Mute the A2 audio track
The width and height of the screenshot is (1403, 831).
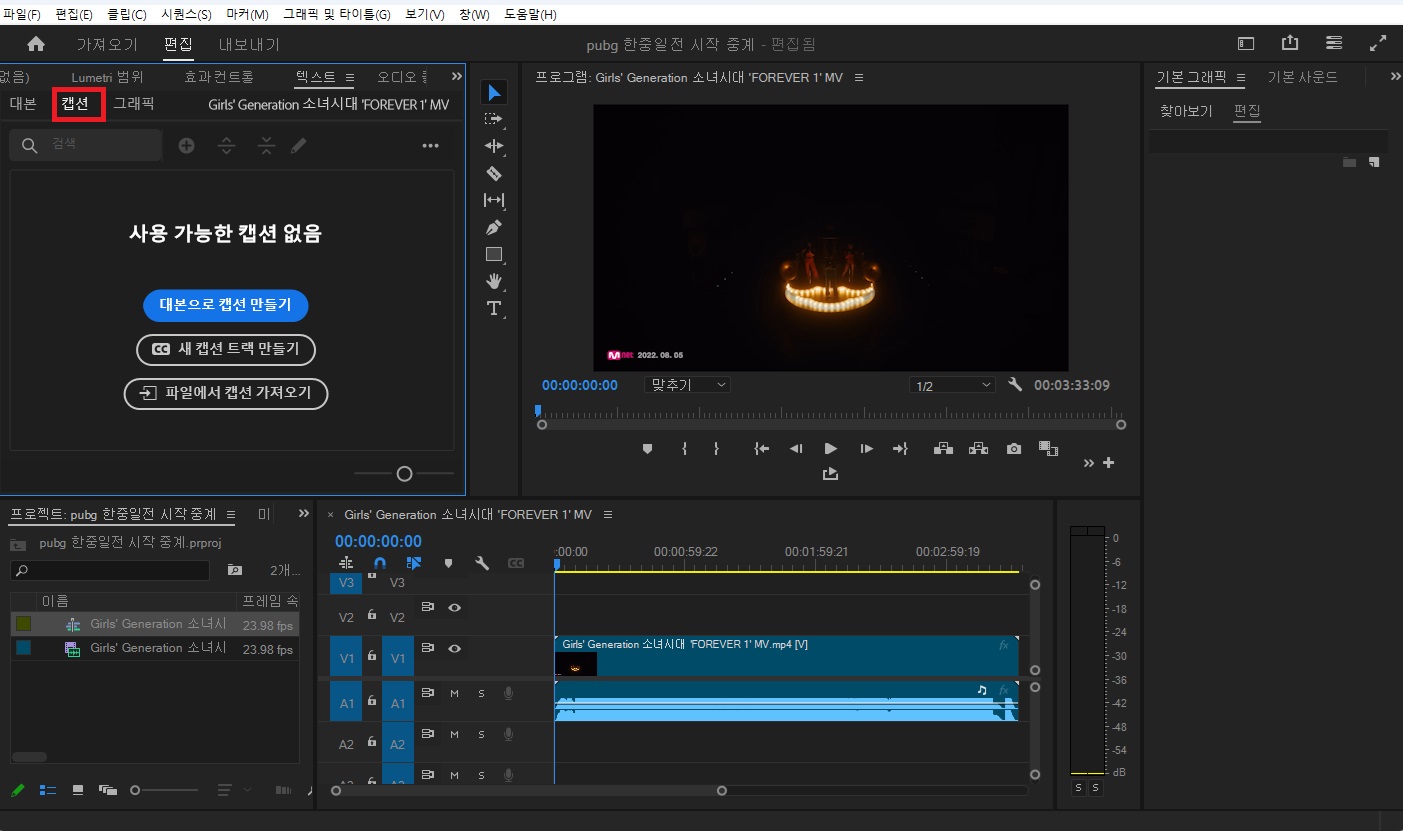(454, 734)
